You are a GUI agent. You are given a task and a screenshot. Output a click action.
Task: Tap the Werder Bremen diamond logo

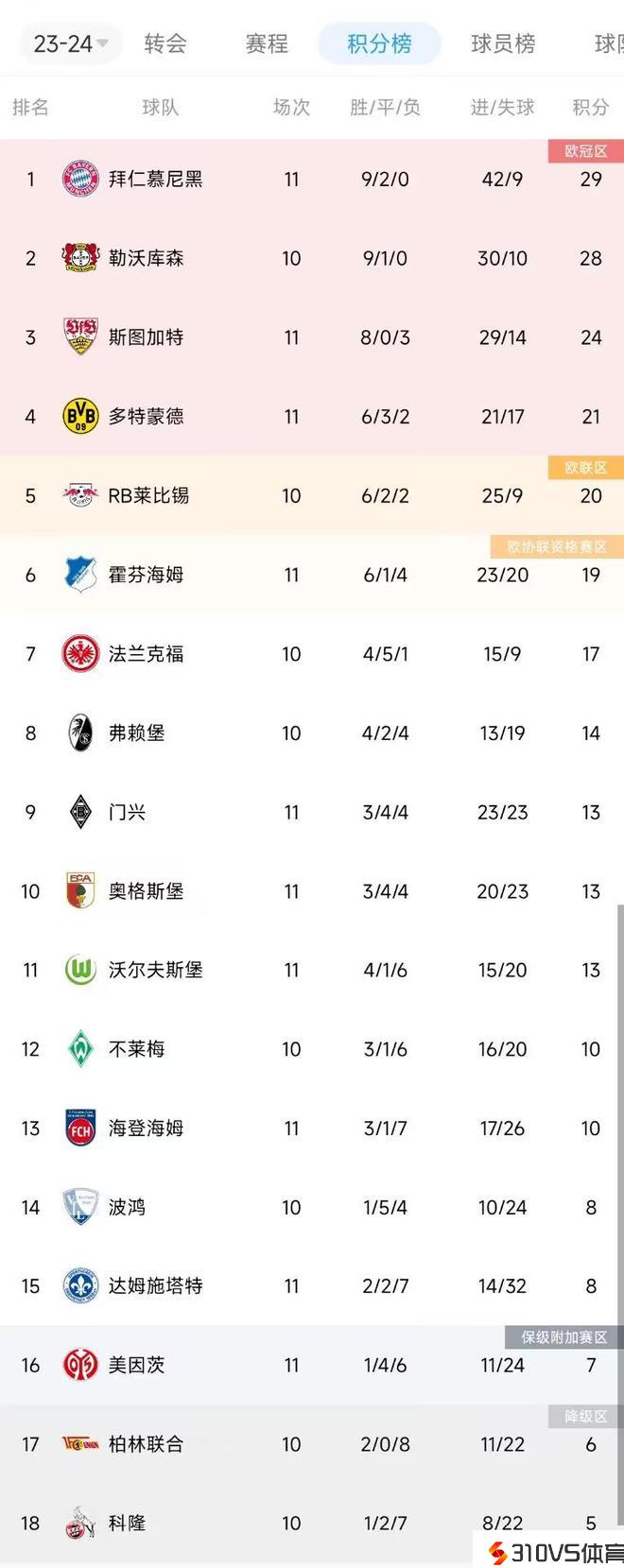click(x=80, y=1049)
